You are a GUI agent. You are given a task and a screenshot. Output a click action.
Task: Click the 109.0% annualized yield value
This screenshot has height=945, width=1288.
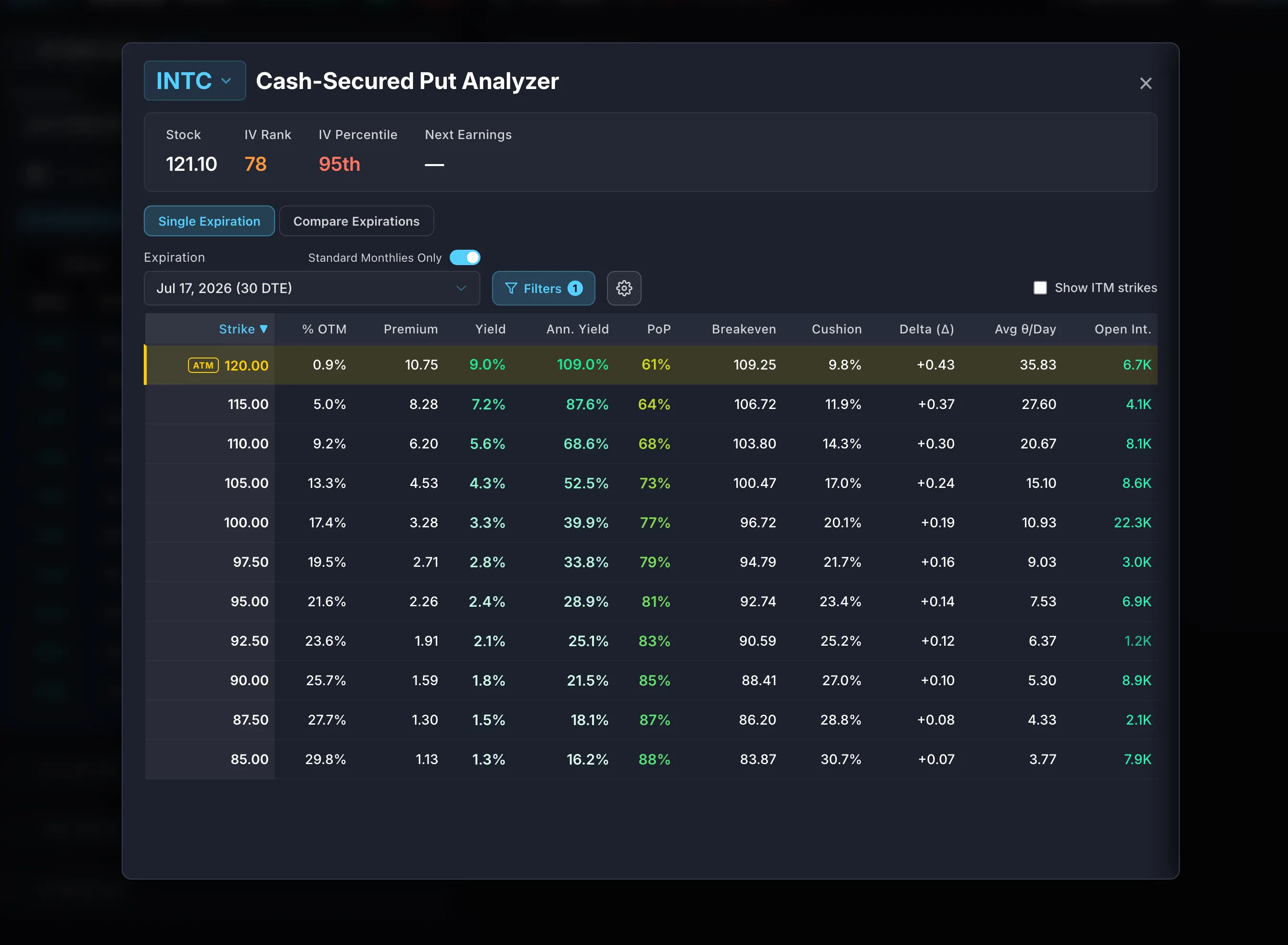tap(582, 365)
